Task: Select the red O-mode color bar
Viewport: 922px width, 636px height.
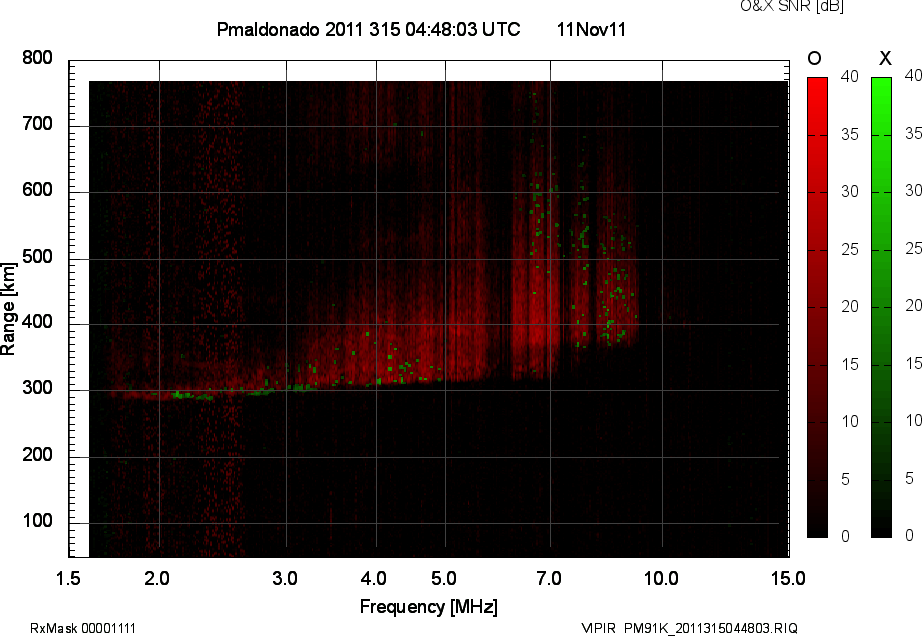Action: pyautogui.click(x=817, y=307)
